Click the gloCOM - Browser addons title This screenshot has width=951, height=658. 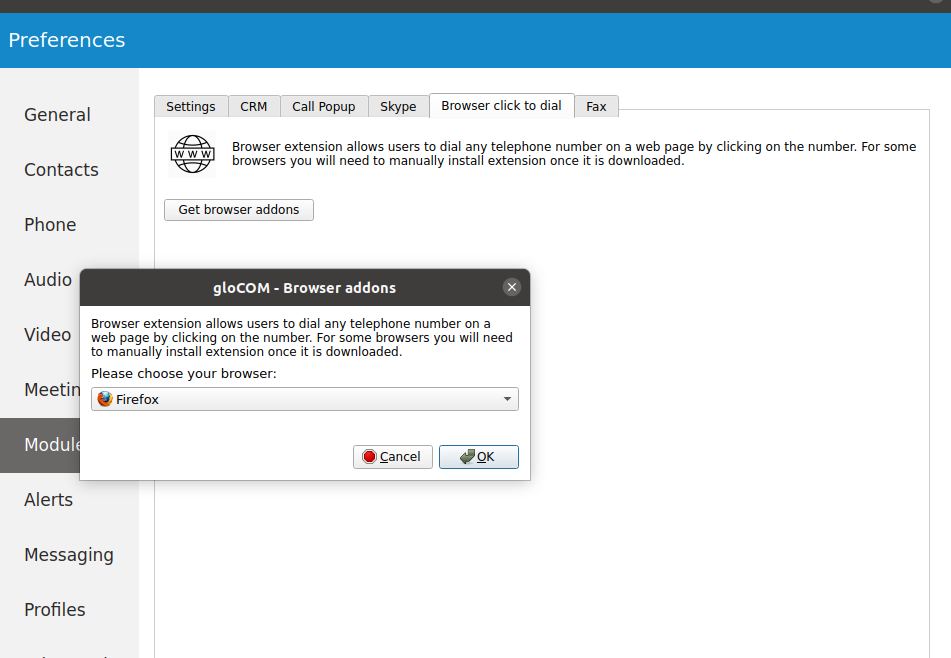(304, 288)
